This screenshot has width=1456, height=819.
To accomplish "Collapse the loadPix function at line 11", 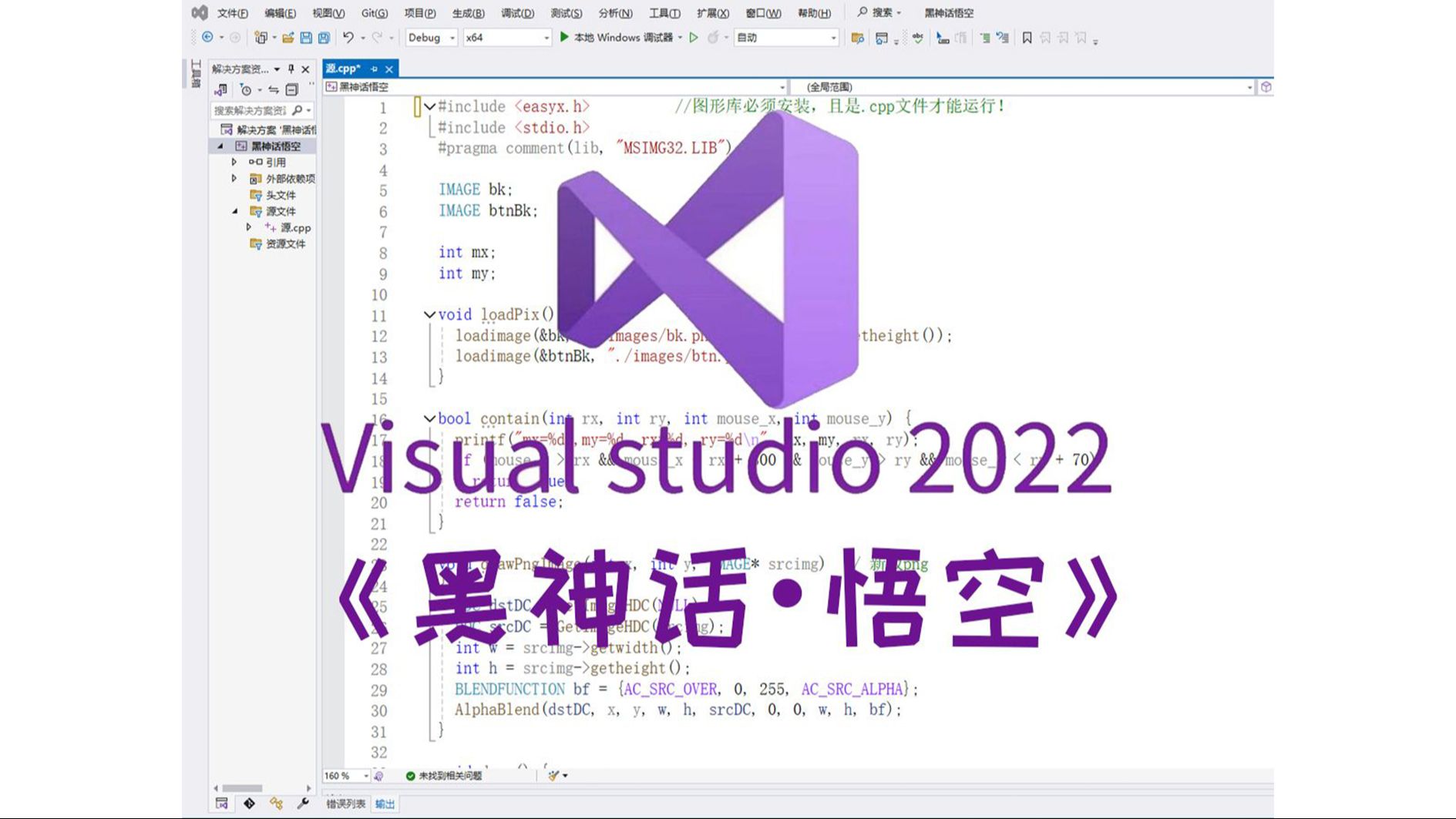I will click(x=429, y=314).
